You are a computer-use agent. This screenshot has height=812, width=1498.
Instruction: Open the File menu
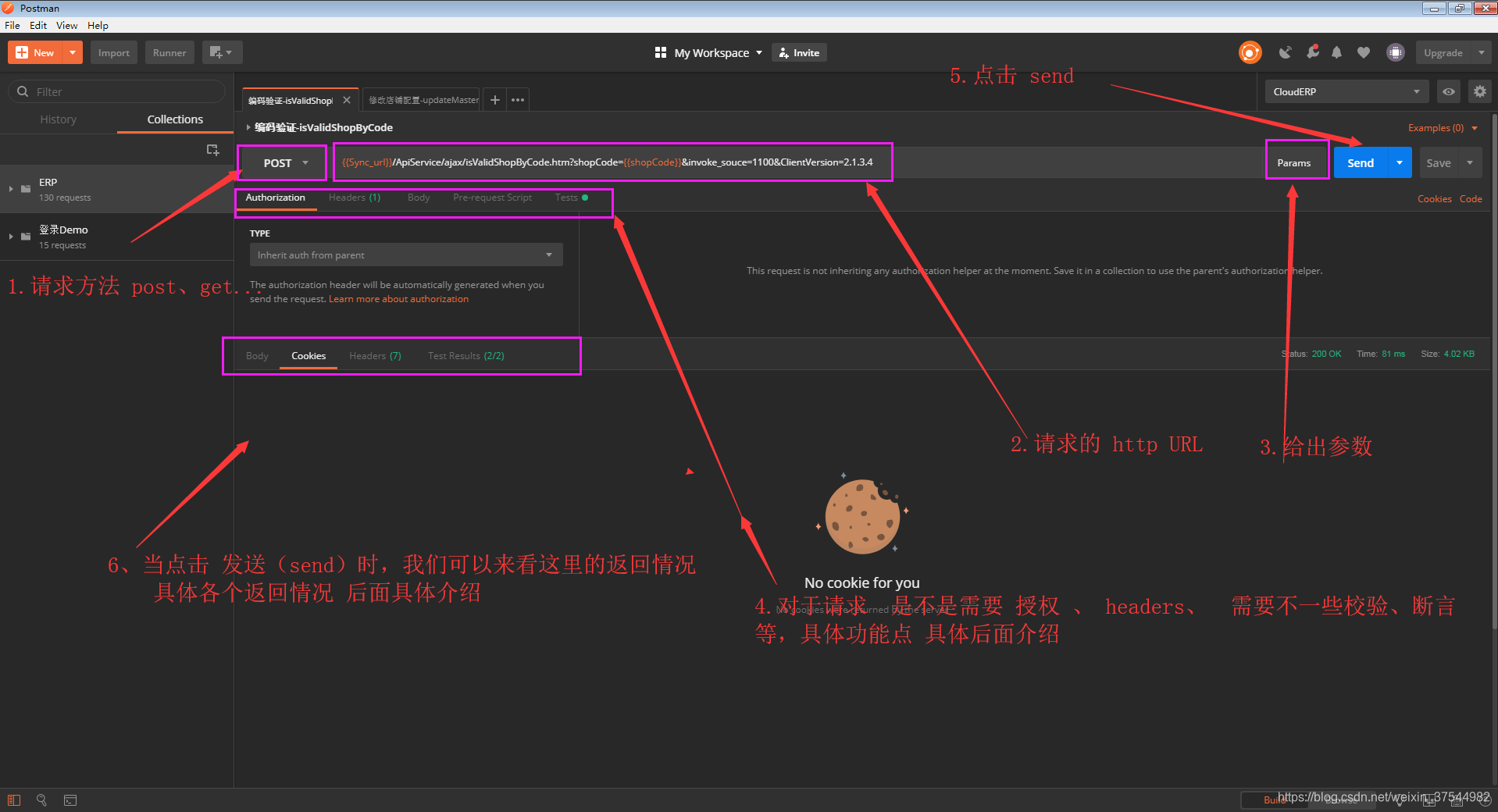click(x=12, y=25)
